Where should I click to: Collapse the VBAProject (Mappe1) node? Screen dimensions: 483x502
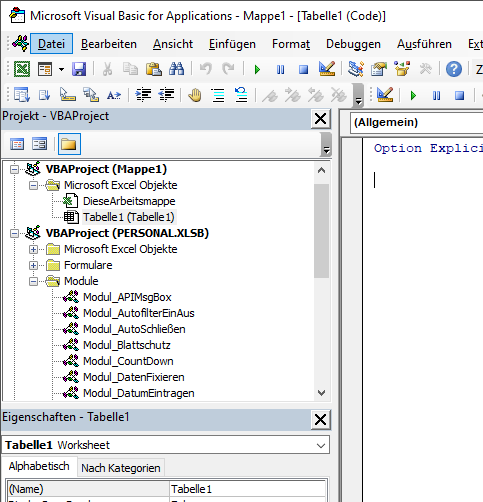coord(14,169)
